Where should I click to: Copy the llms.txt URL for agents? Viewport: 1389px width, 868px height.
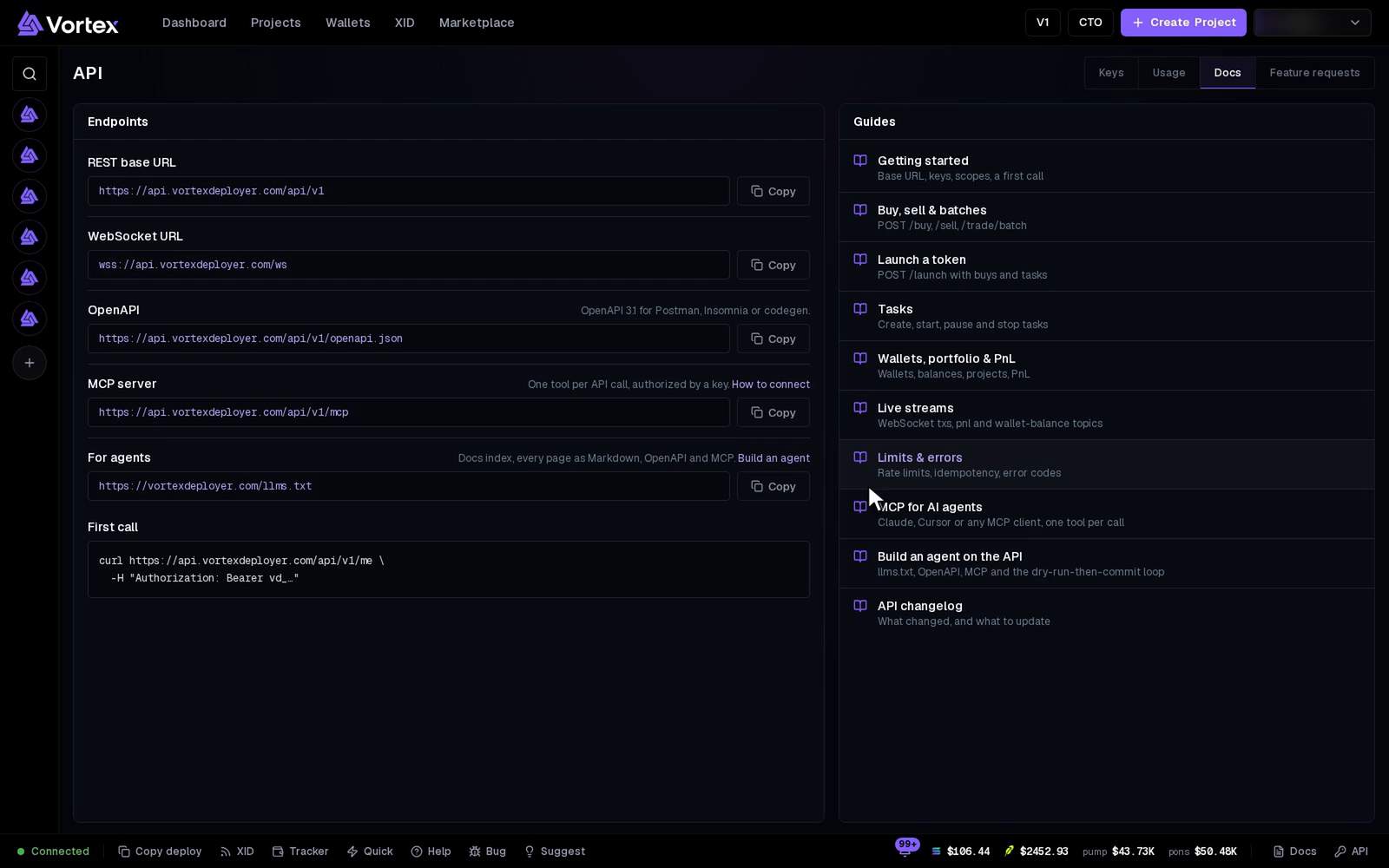(x=773, y=486)
